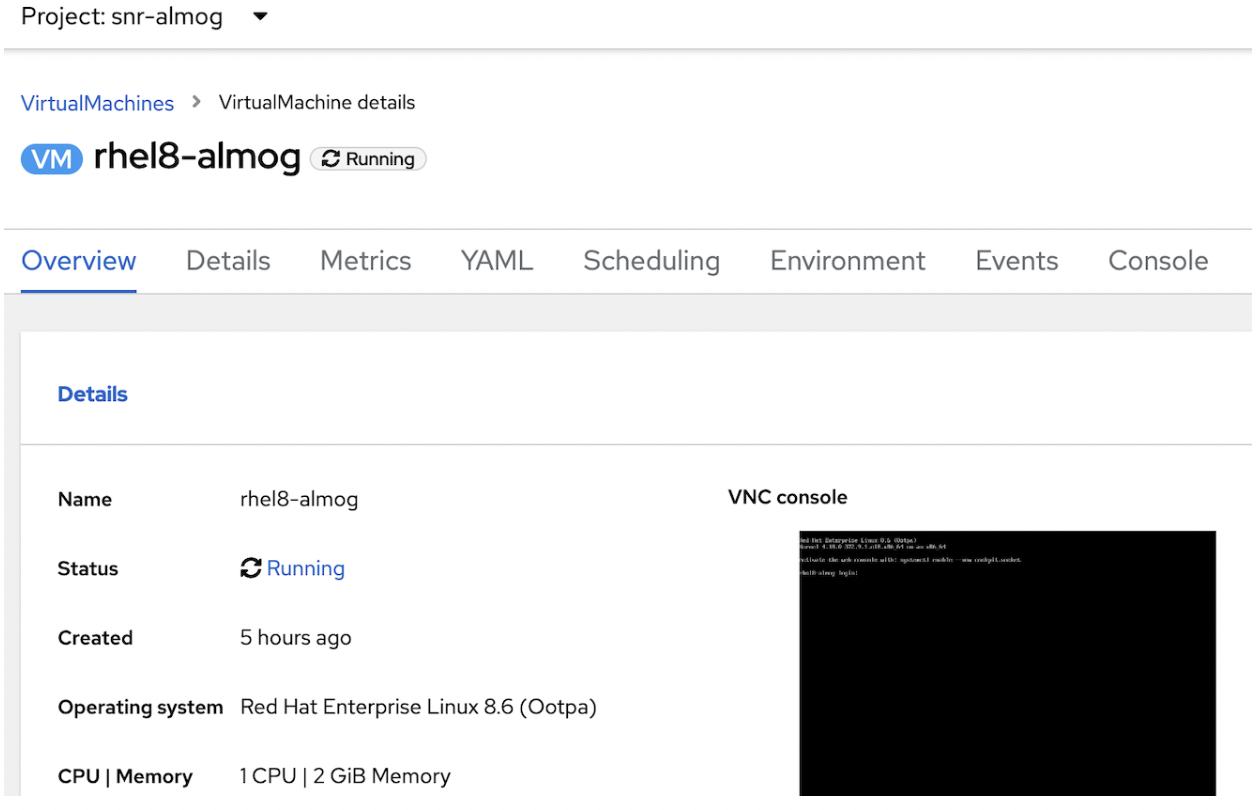The width and height of the screenshot is (1258, 810).
Task: Open the Console tab
Action: tap(1158, 261)
